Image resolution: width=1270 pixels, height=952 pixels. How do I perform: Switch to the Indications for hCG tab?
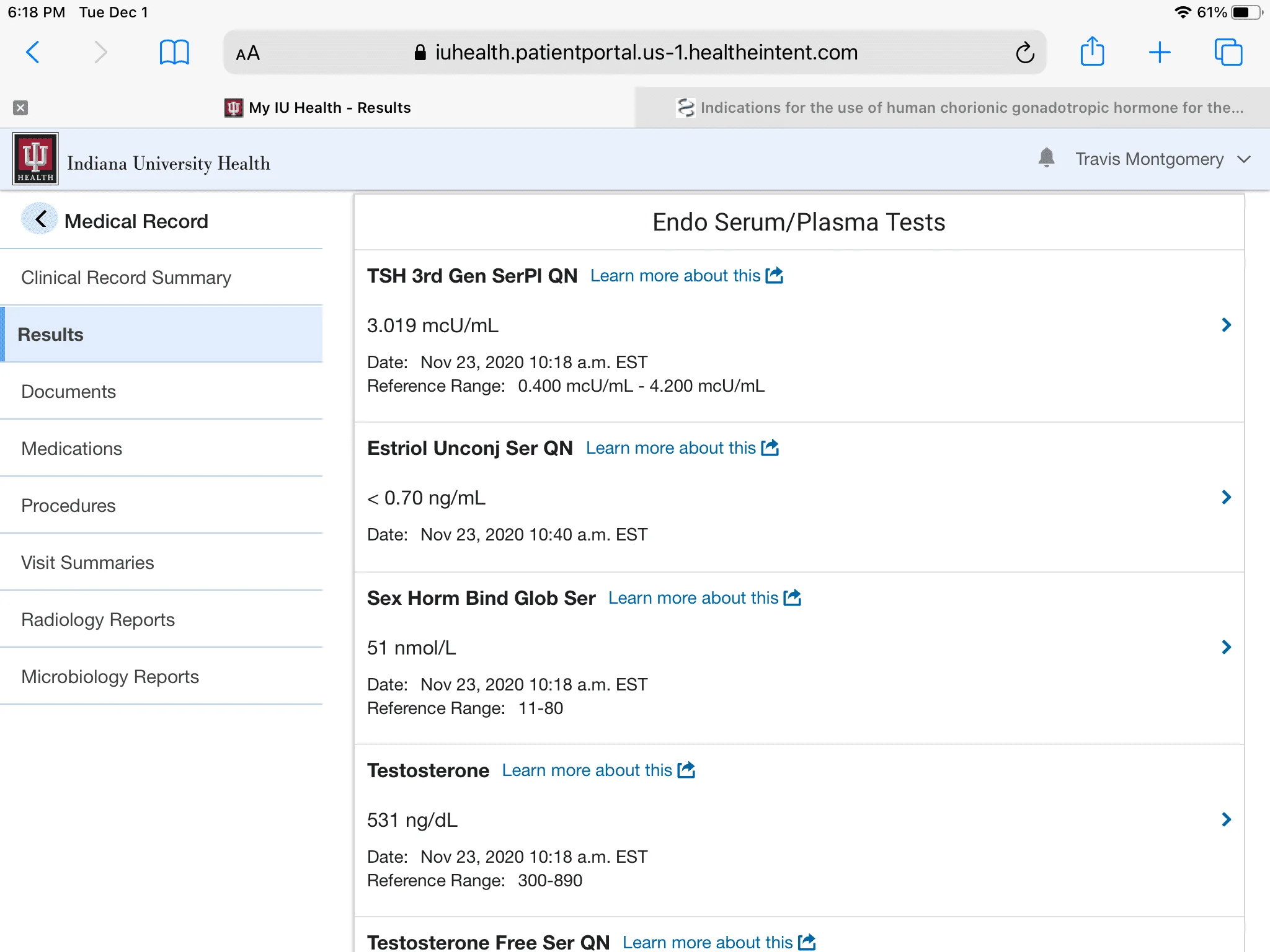[x=952, y=108]
